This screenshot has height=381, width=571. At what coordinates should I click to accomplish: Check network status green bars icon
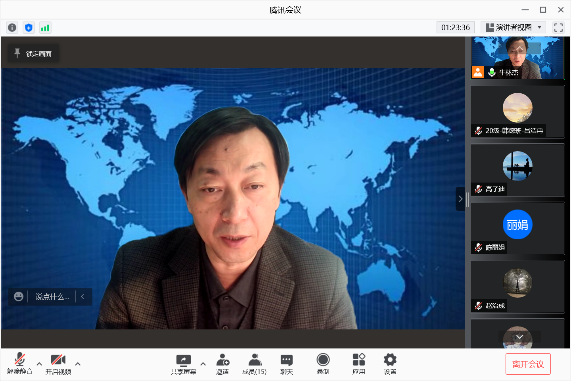point(45,27)
